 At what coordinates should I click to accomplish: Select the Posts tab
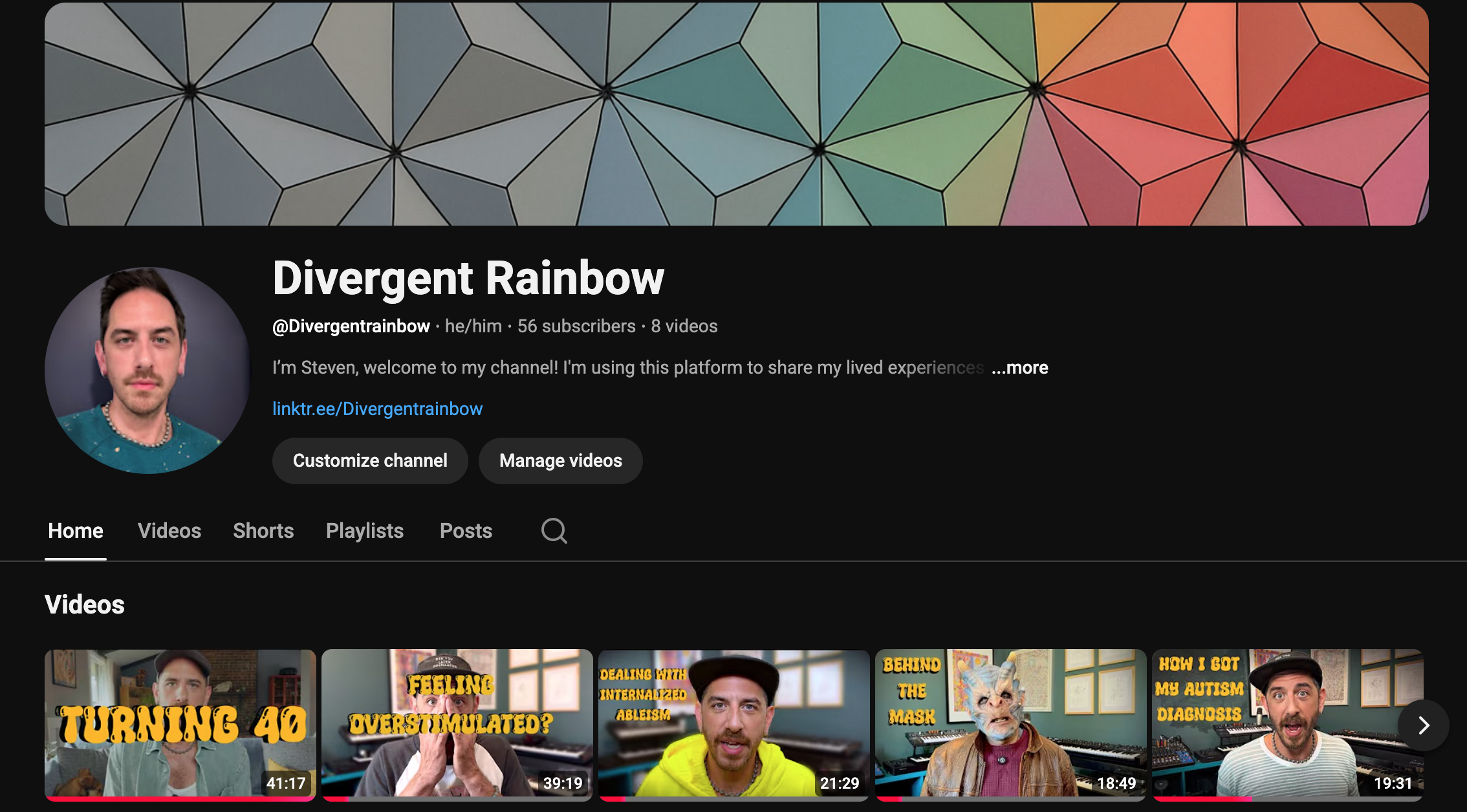pyautogui.click(x=466, y=531)
